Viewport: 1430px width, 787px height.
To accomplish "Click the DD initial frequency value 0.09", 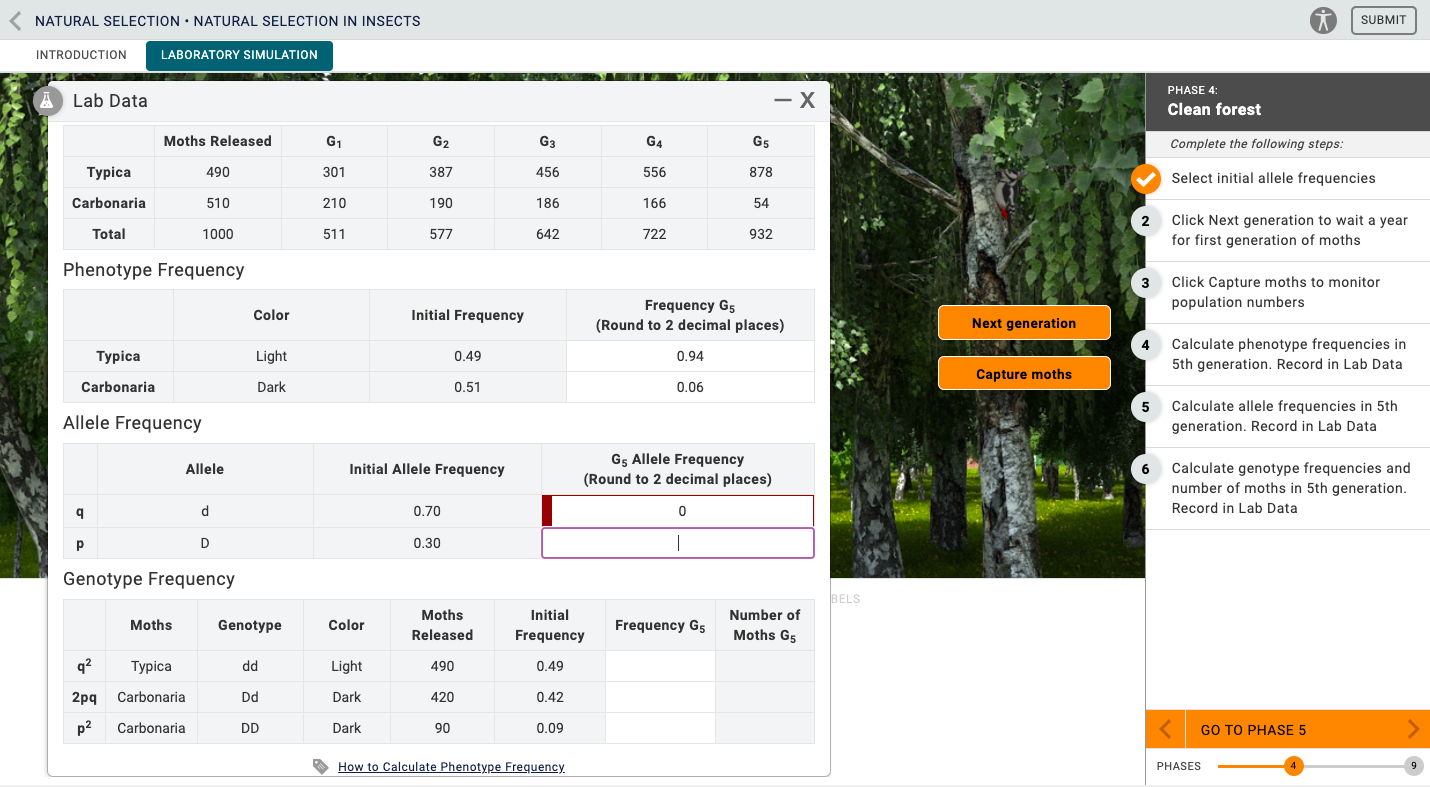I will coord(550,728).
